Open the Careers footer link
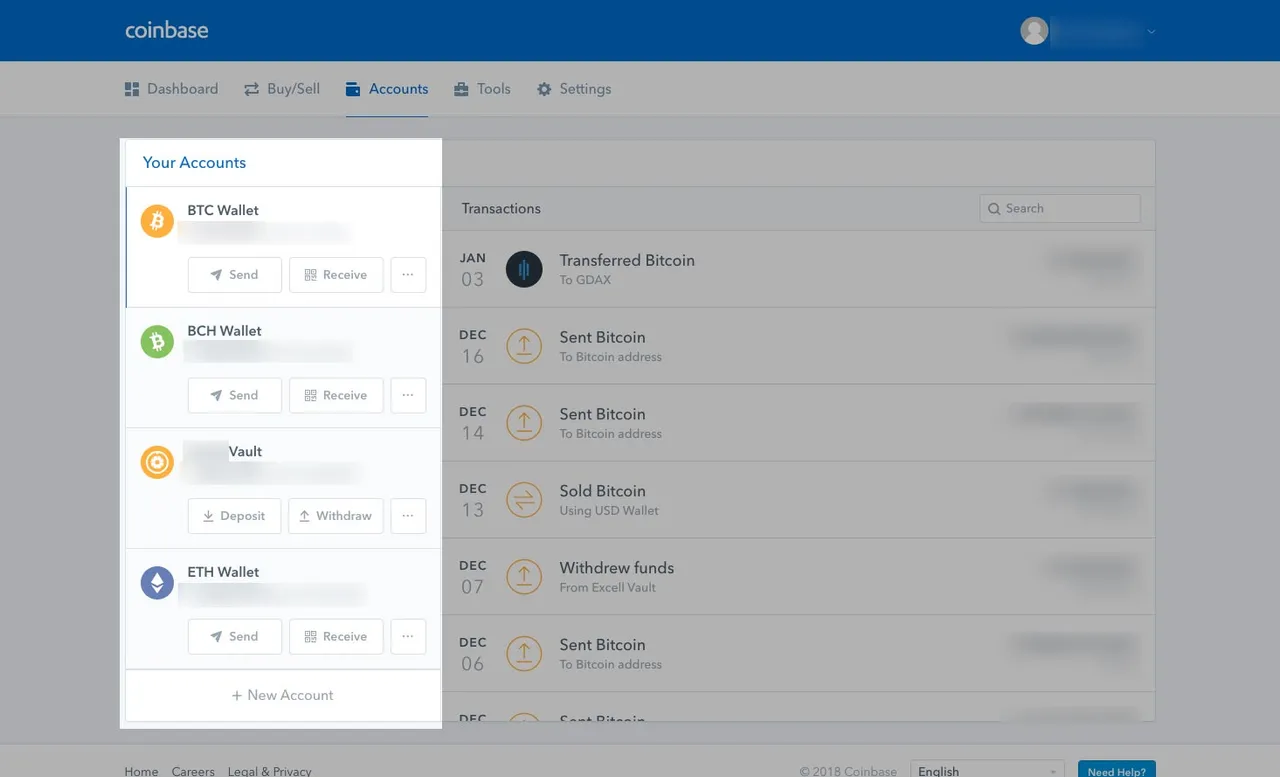1280x777 pixels. coord(193,771)
